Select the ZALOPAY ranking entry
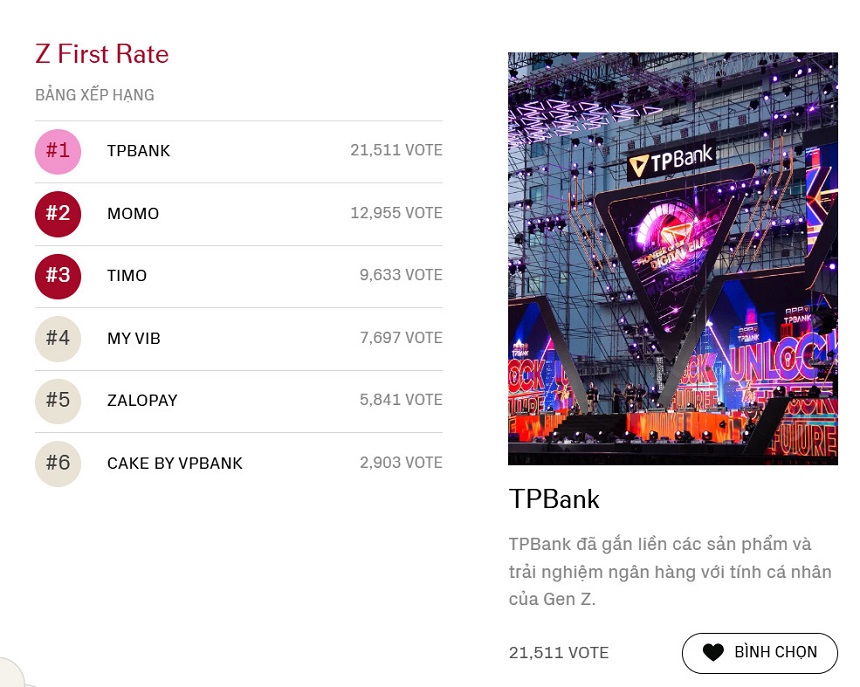The height and width of the screenshot is (687, 860). coord(239,401)
